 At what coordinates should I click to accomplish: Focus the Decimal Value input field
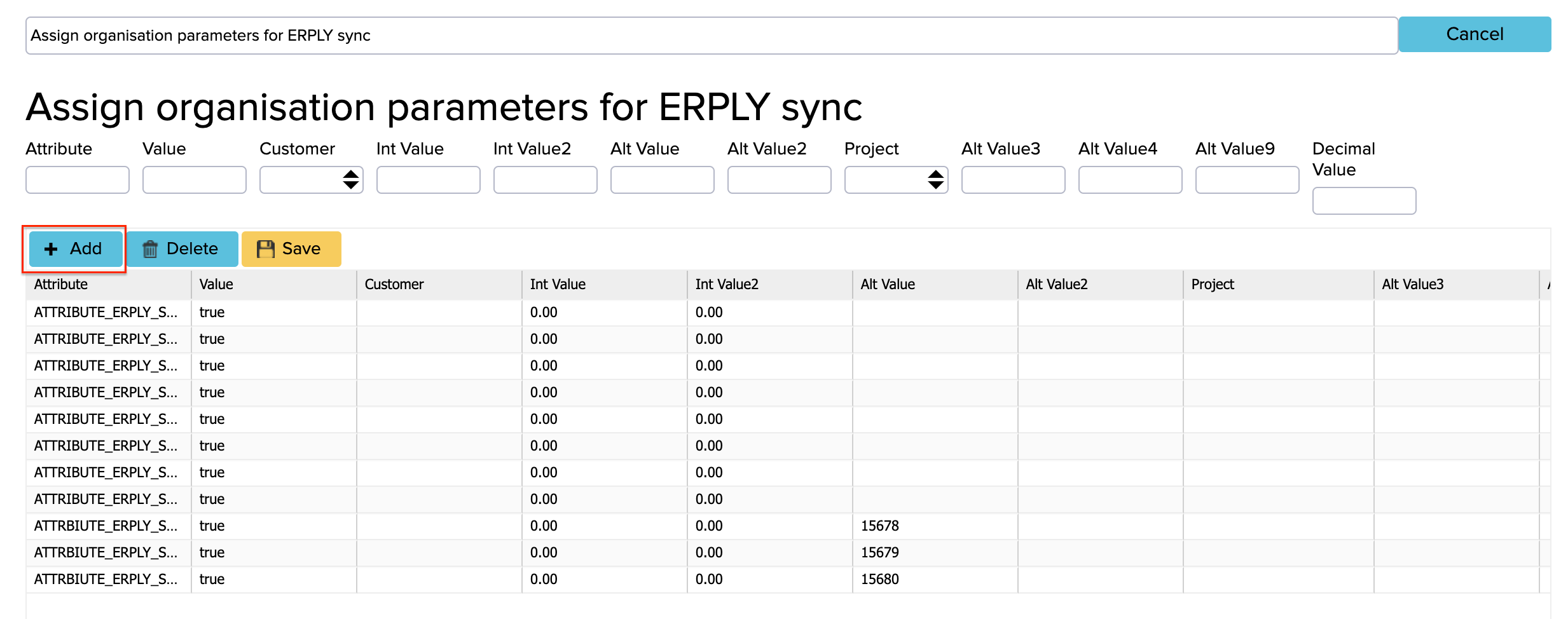tap(1364, 201)
